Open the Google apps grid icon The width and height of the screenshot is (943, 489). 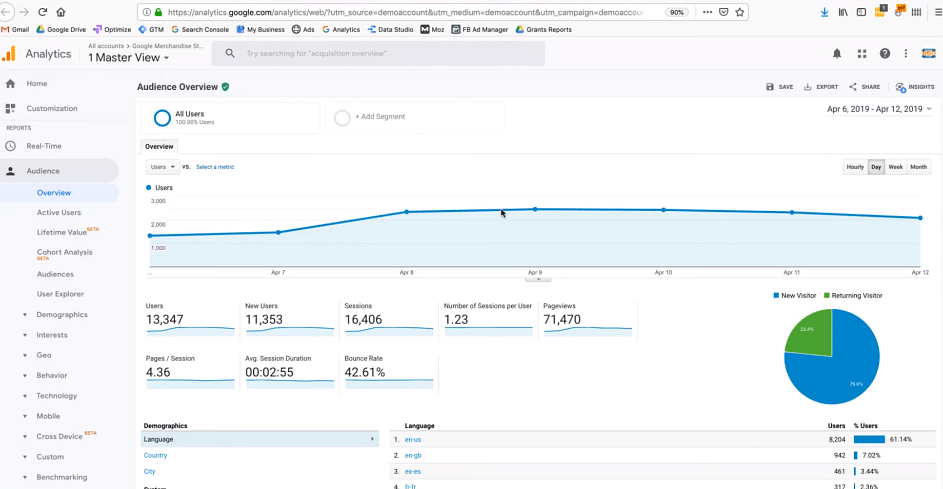coord(862,54)
